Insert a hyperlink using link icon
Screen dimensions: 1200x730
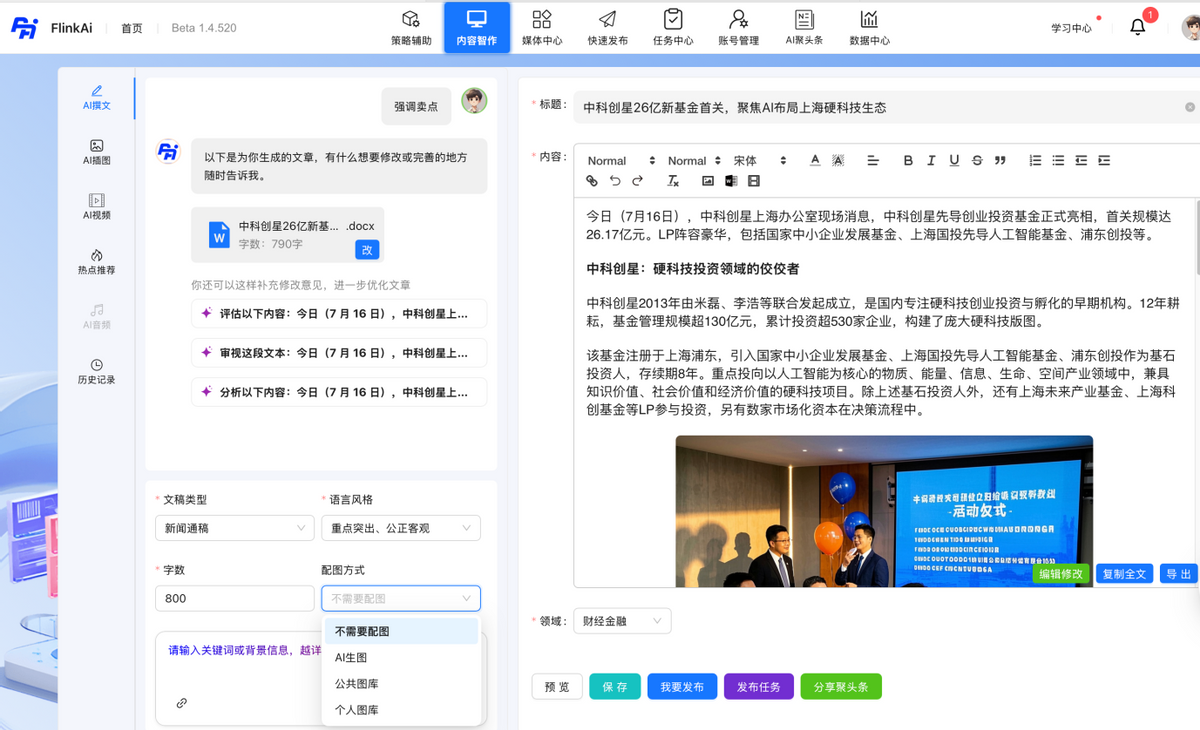(592, 181)
